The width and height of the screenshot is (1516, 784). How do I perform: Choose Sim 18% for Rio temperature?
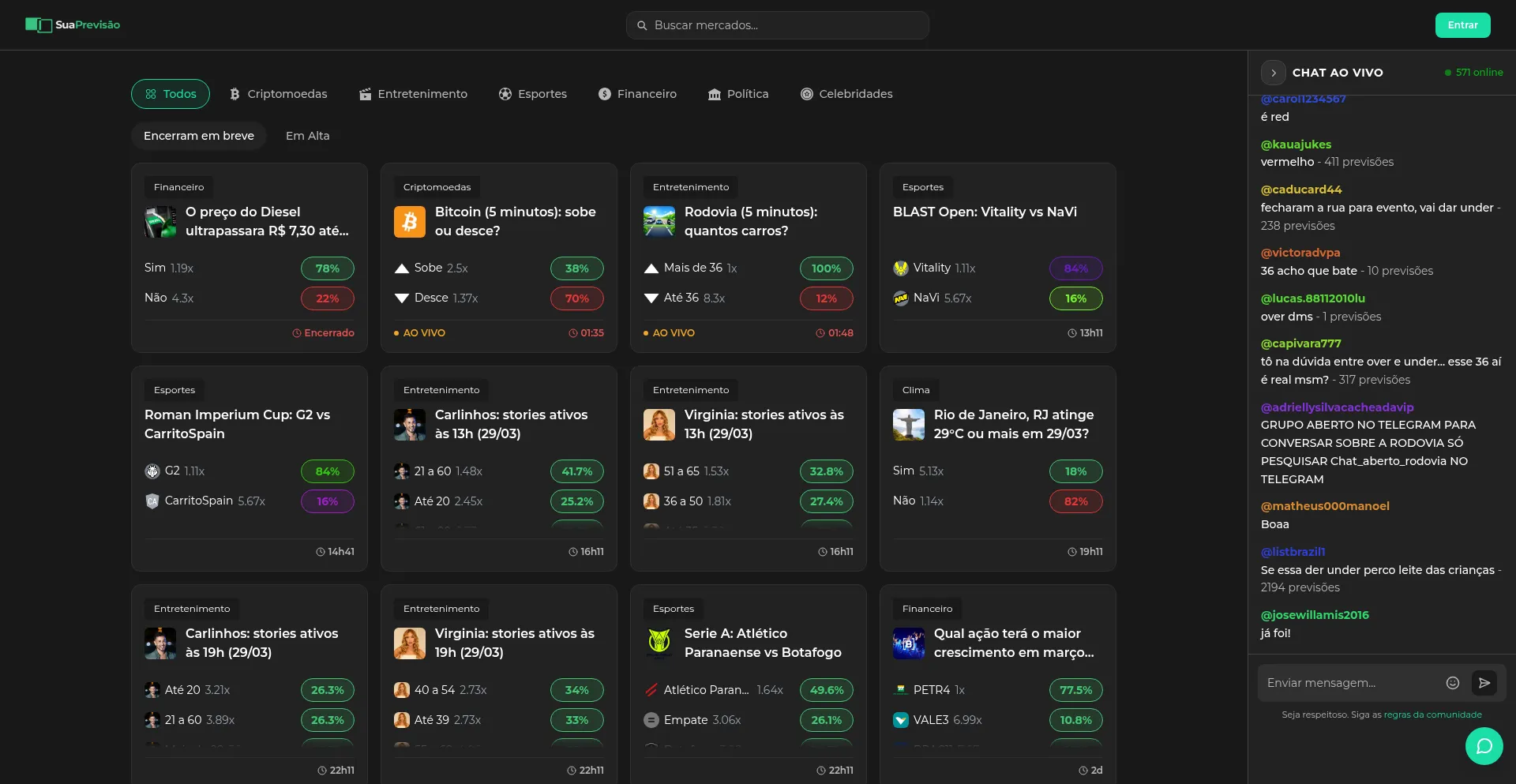tap(1076, 471)
